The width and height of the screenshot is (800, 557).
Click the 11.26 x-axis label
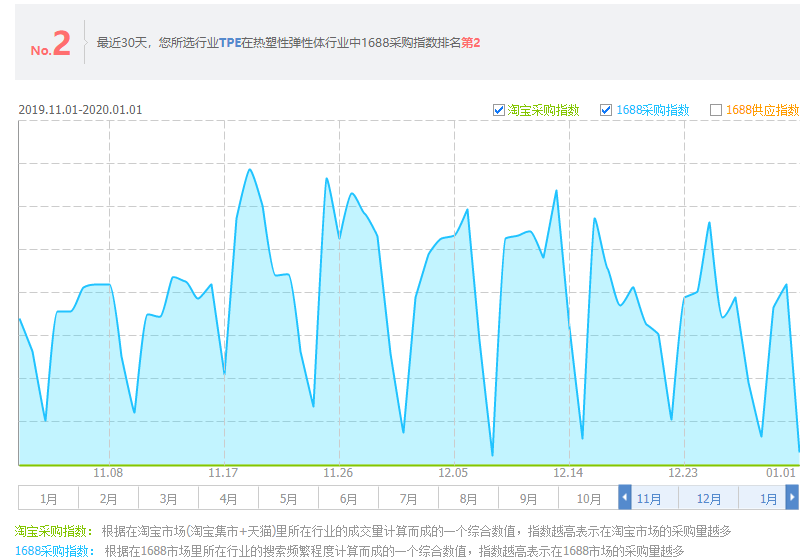pyautogui.click(x=338, y=473)
